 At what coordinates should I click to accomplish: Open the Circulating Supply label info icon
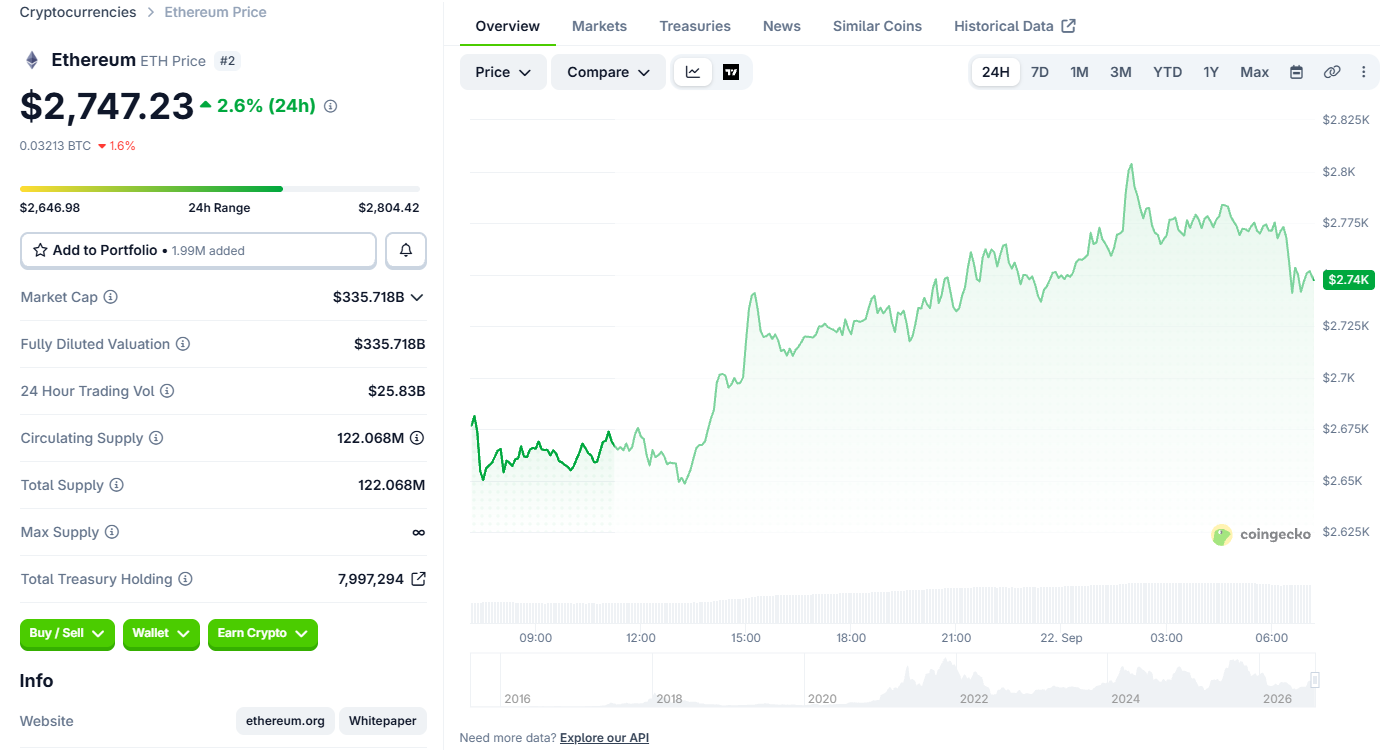point(156,438)
